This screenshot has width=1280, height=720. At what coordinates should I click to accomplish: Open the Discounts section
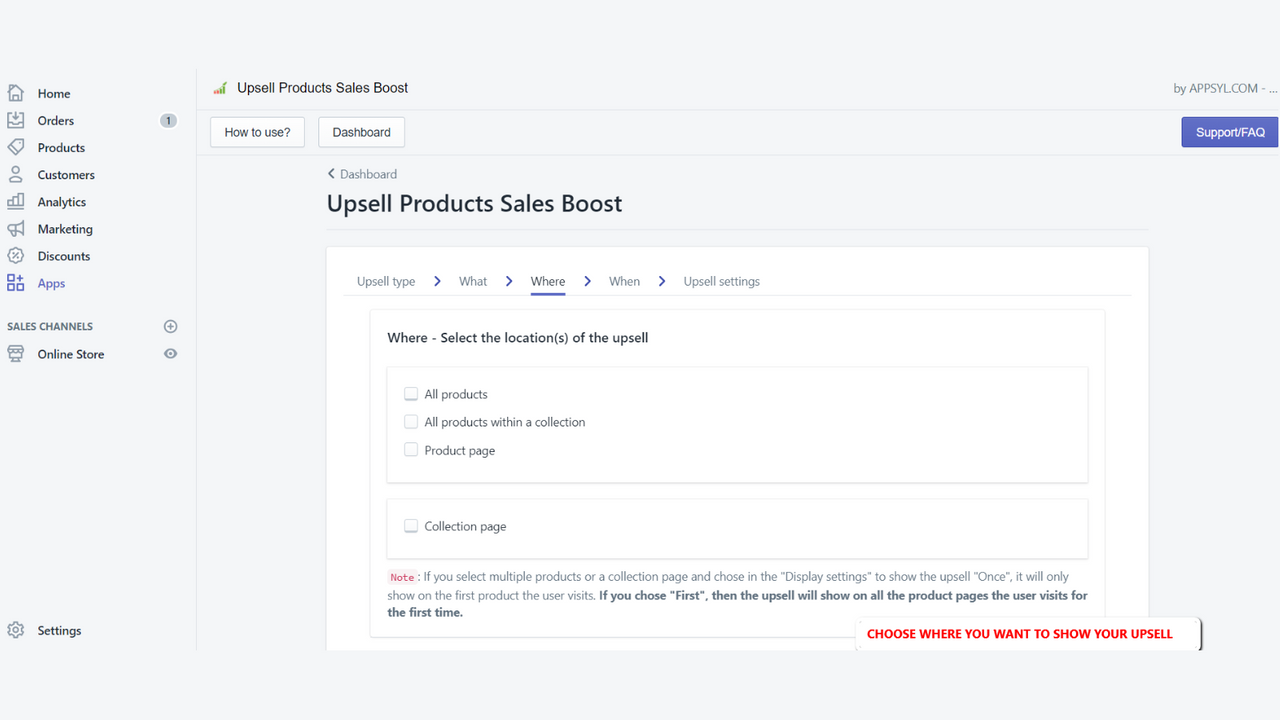[64, 255]
